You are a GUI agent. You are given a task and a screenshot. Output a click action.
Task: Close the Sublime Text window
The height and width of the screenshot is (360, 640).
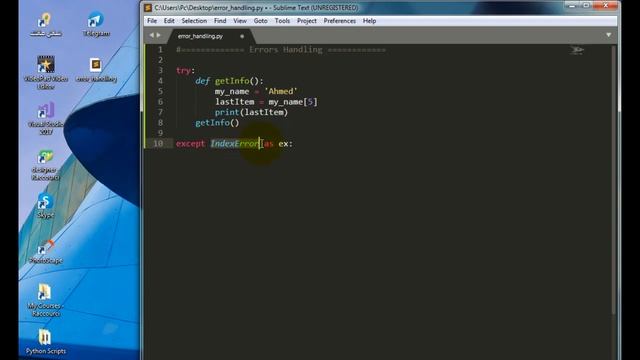click(606, 6)
